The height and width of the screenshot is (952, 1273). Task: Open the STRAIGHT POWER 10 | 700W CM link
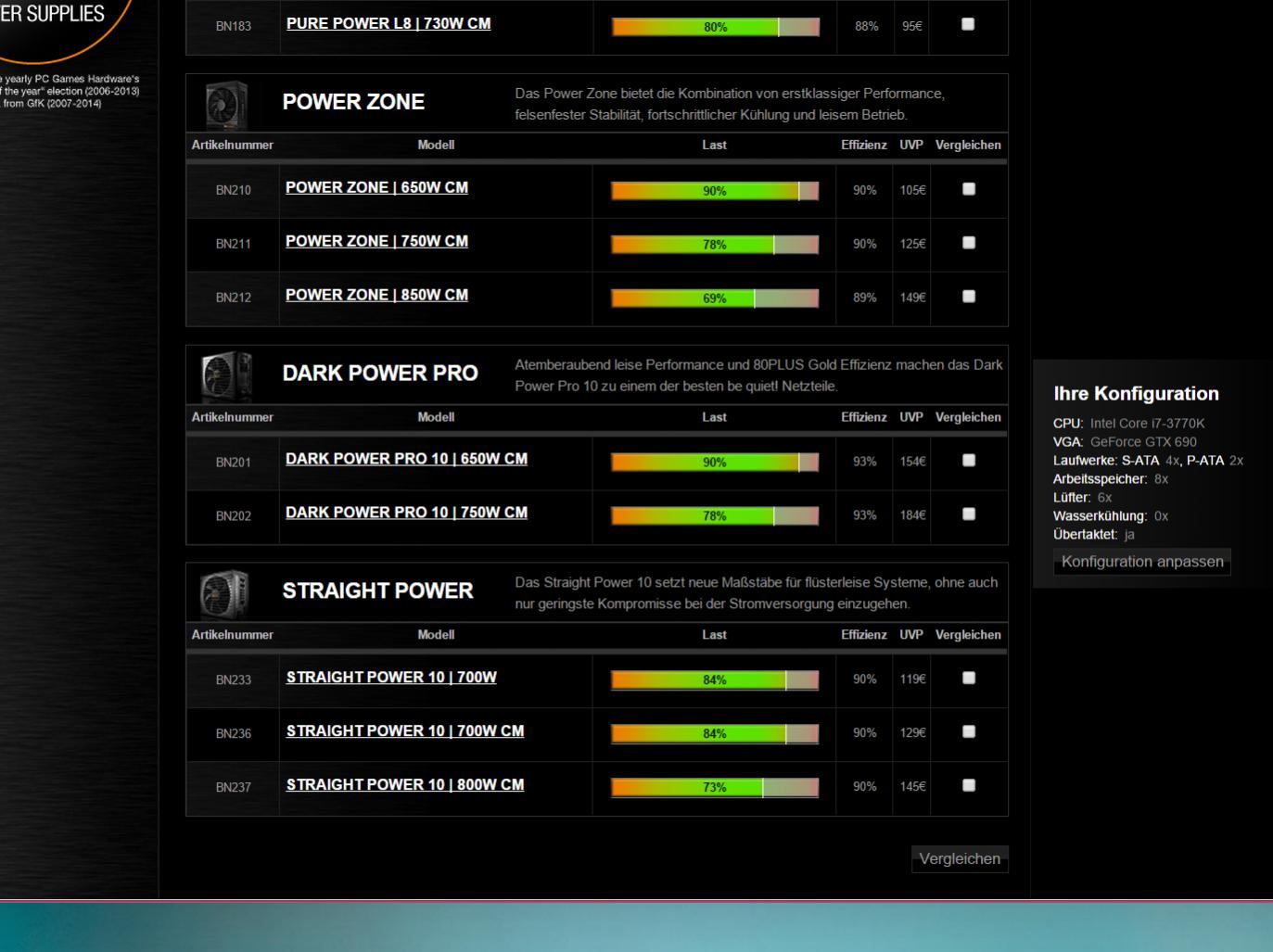tap(405, 731)
